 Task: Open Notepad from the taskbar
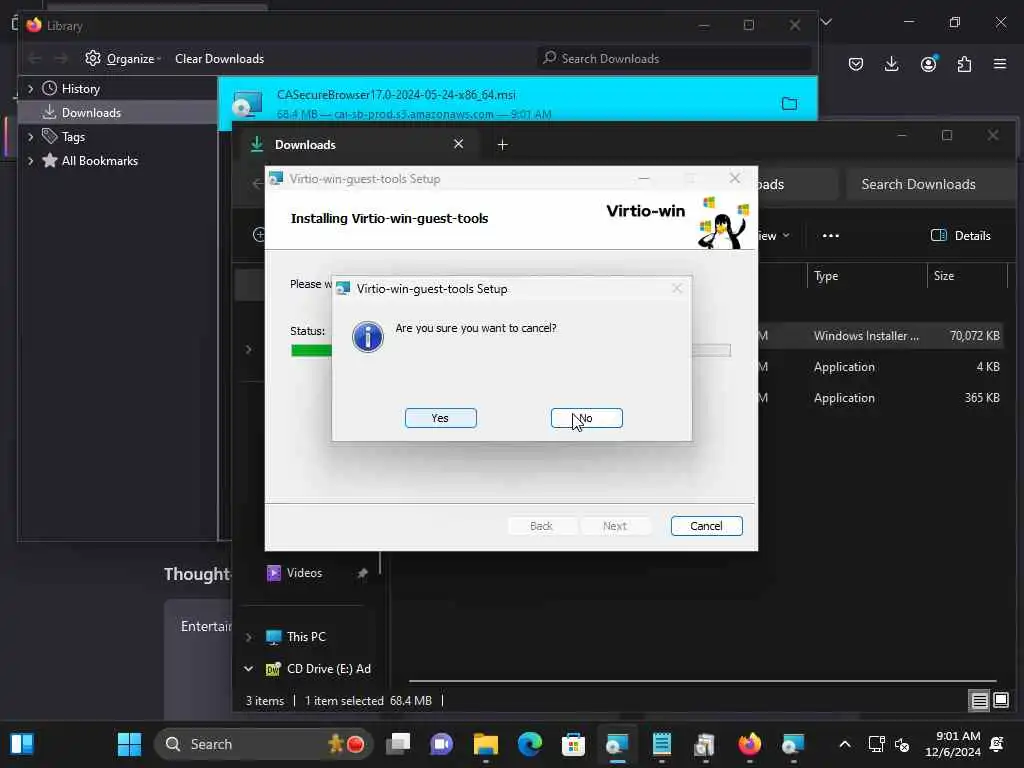662,744
